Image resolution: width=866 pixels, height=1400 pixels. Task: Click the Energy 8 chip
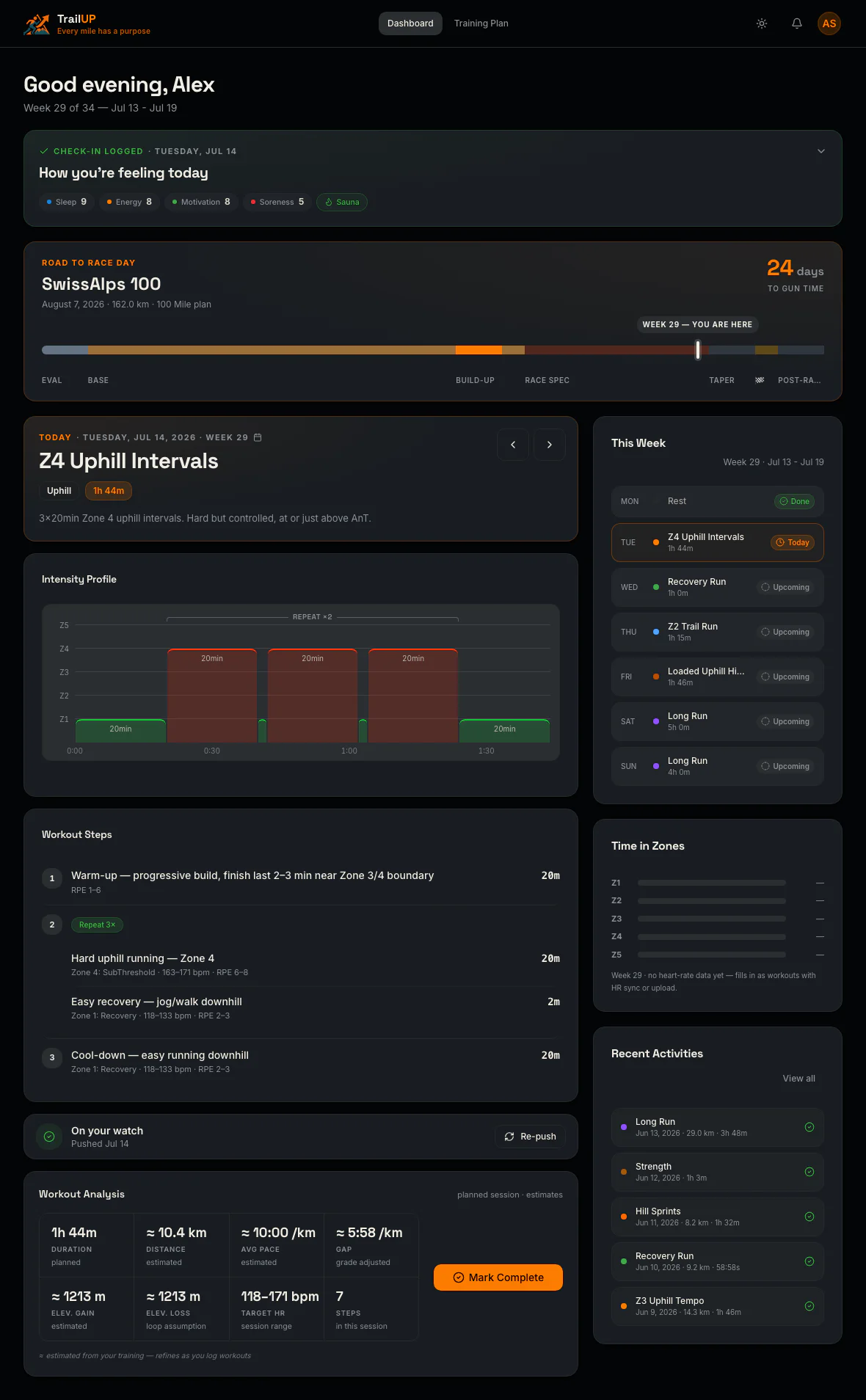coord(129,202)
